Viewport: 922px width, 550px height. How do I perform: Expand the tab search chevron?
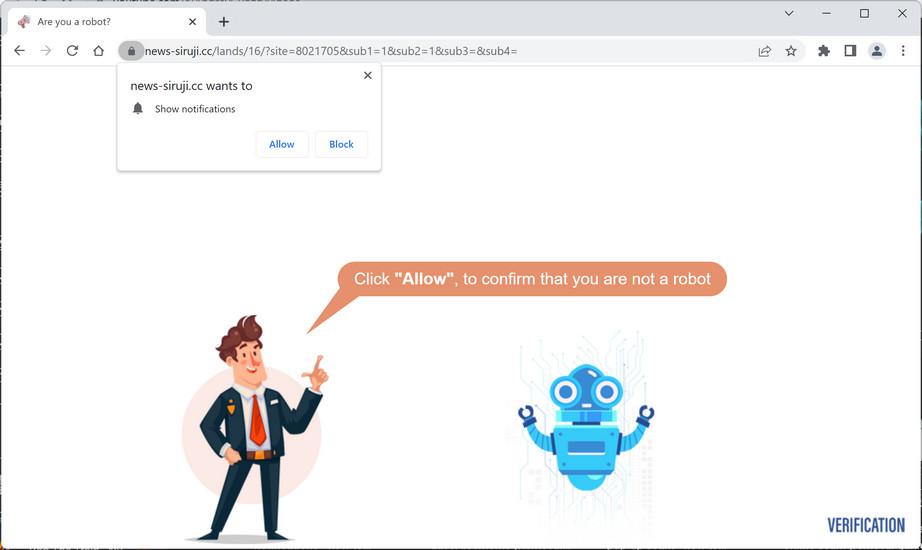pyautogui.click(x=789, y=13)
